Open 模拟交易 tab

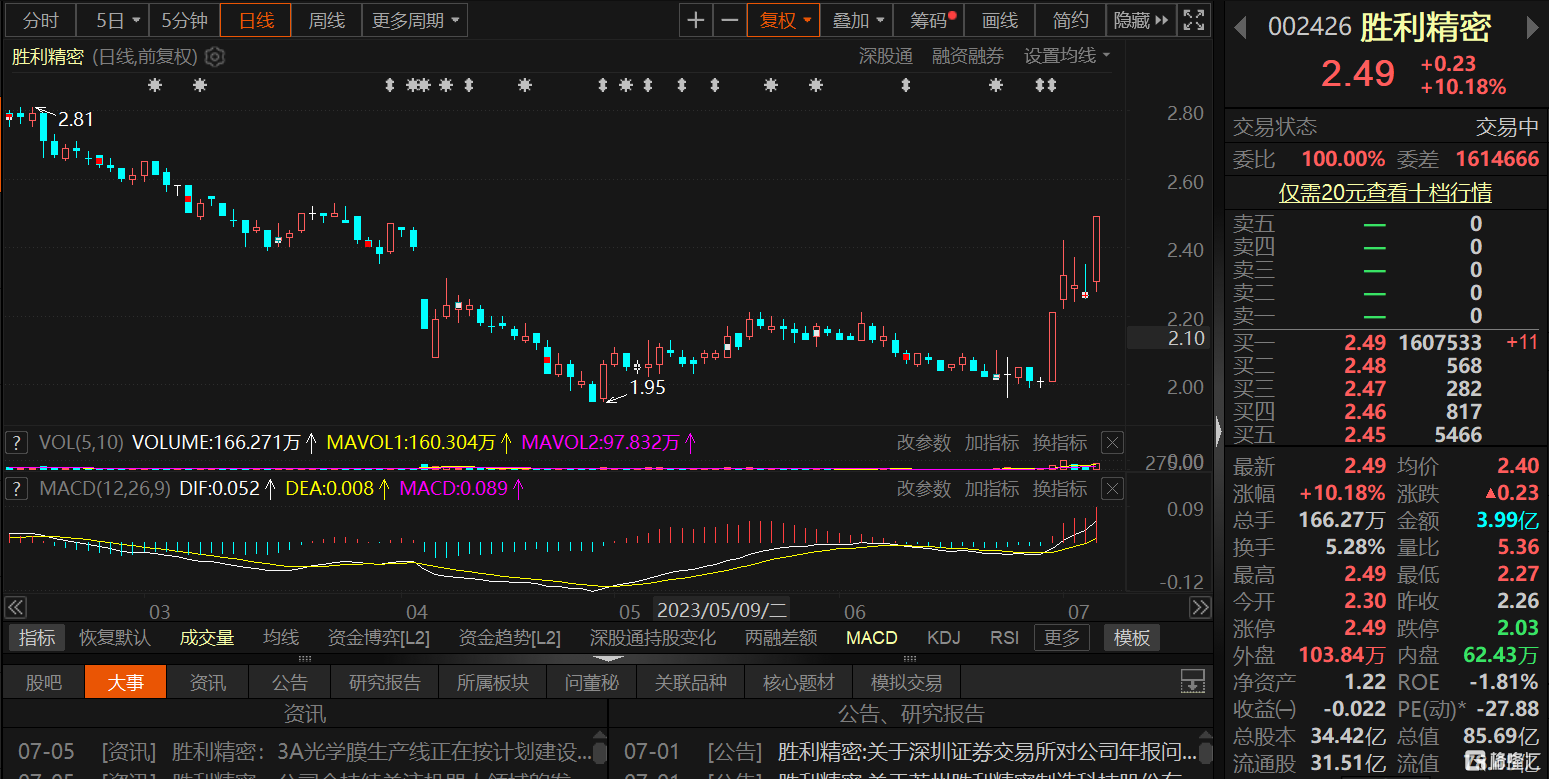[906, 682]
